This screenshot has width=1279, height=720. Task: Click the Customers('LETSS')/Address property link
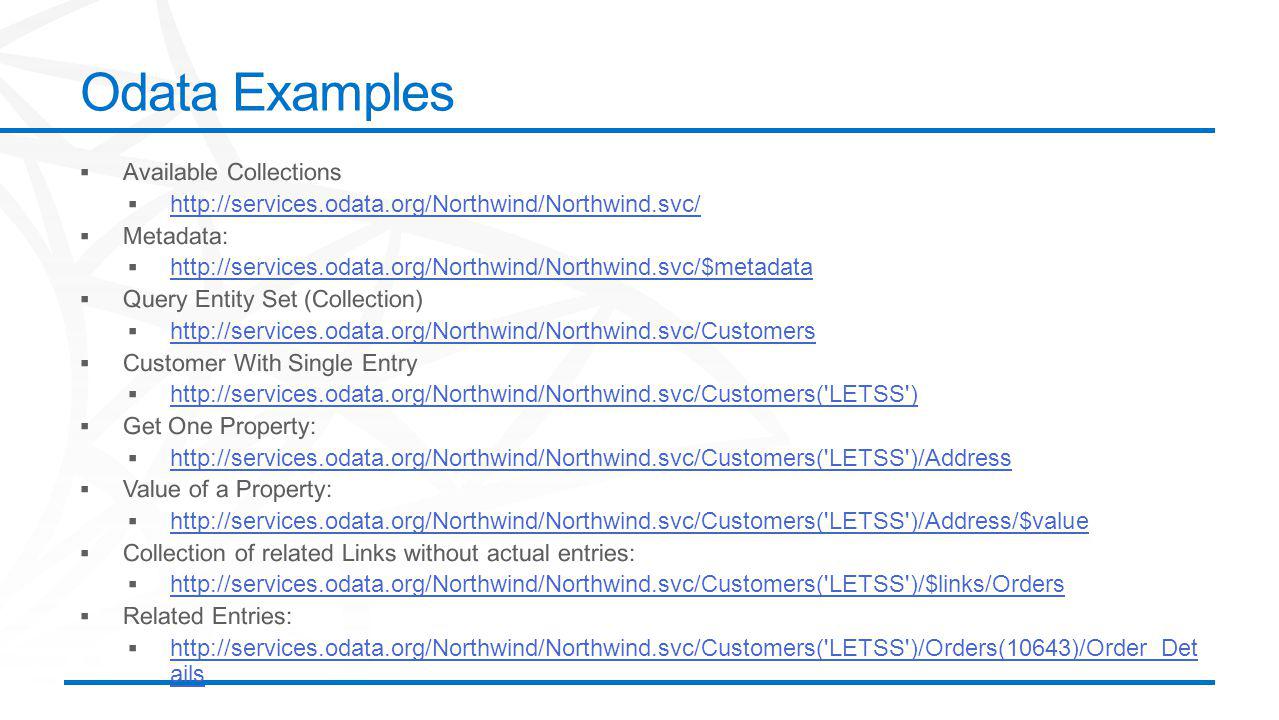pos(591,458)
